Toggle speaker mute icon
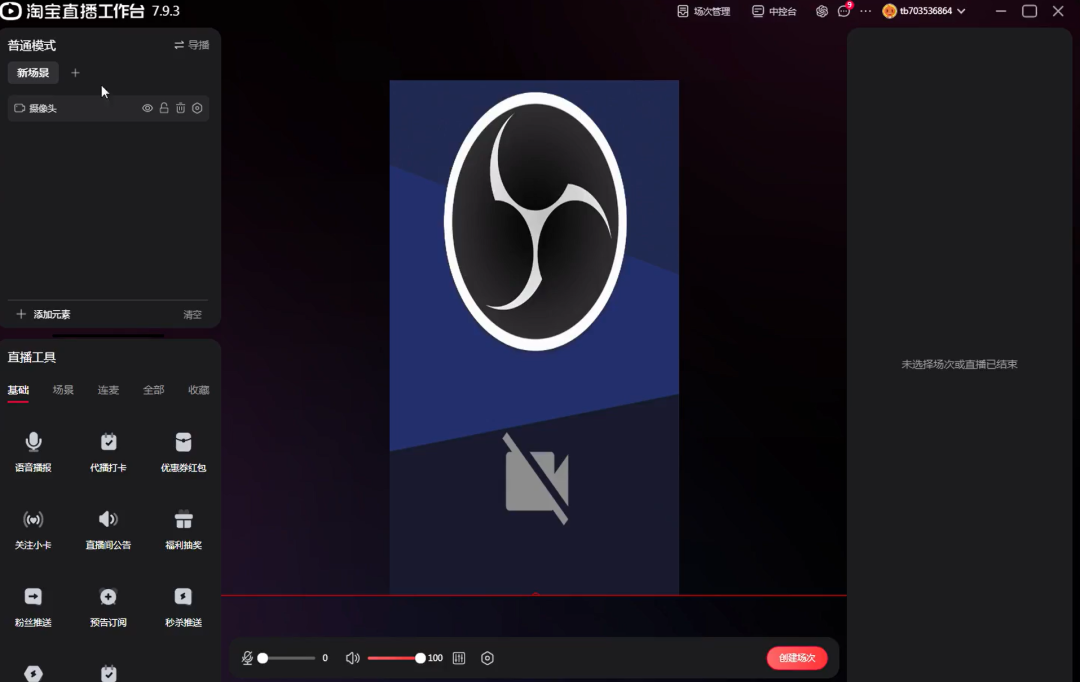The image size is (1080, 682). (353, 659)
